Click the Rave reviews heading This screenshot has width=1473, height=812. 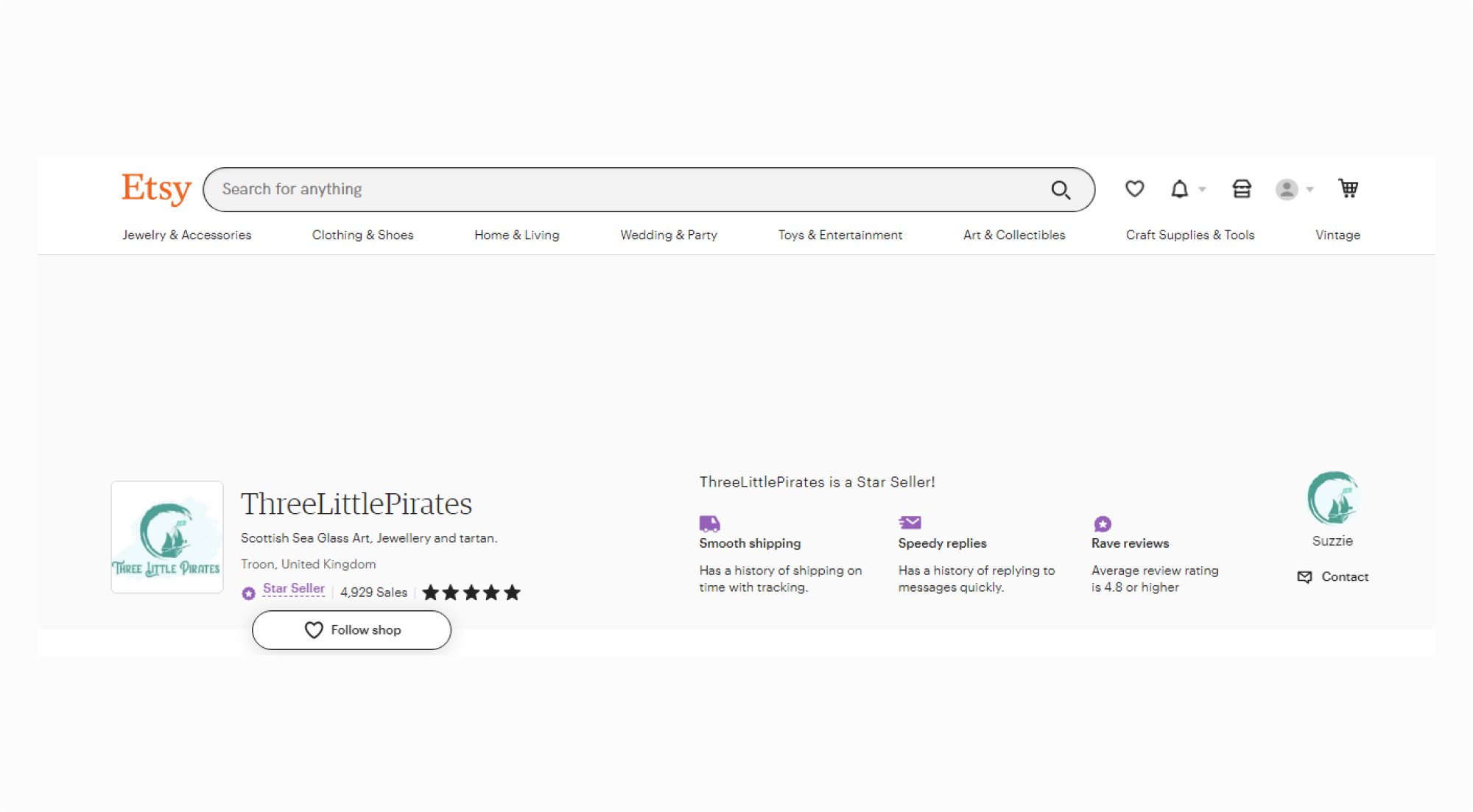point(1130,543)
